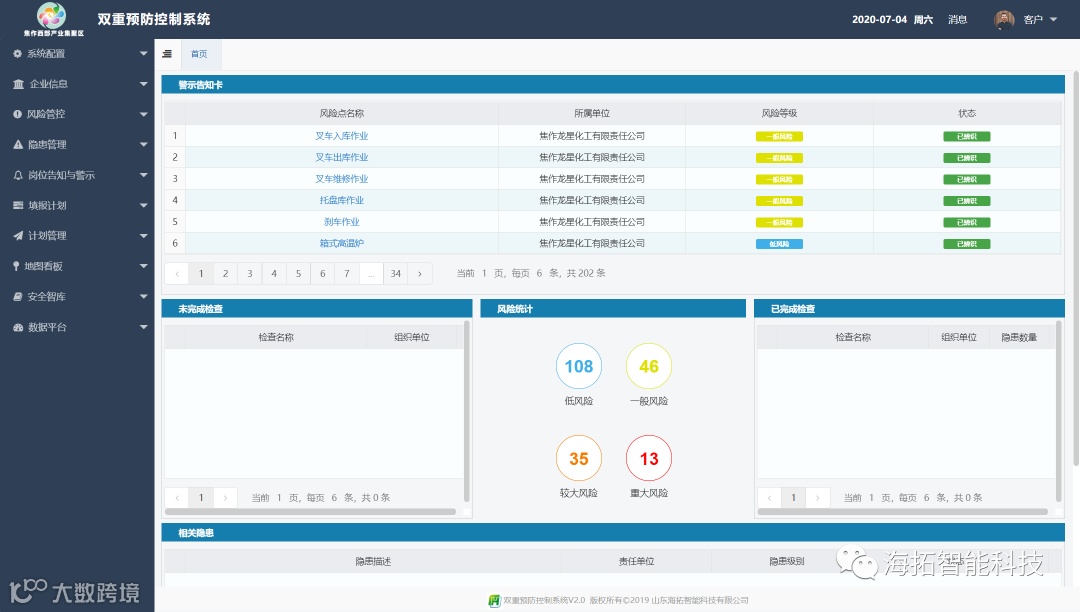Viewport: 1080px width, 612px height.
Task: Click the 108 低风险 circle
Action: 579,366
